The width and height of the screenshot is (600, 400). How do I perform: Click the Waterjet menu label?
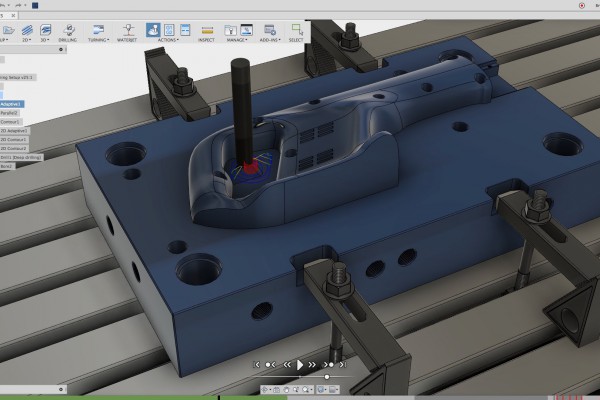pos(127,40)
